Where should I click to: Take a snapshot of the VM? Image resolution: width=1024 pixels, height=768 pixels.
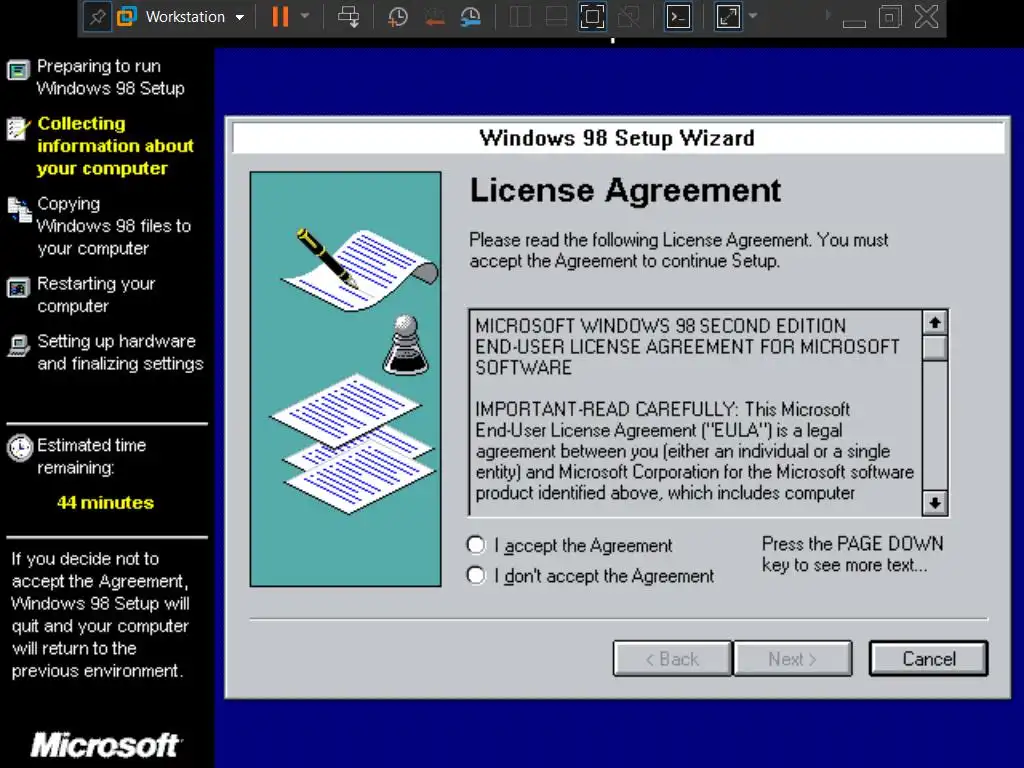(397, 17)
